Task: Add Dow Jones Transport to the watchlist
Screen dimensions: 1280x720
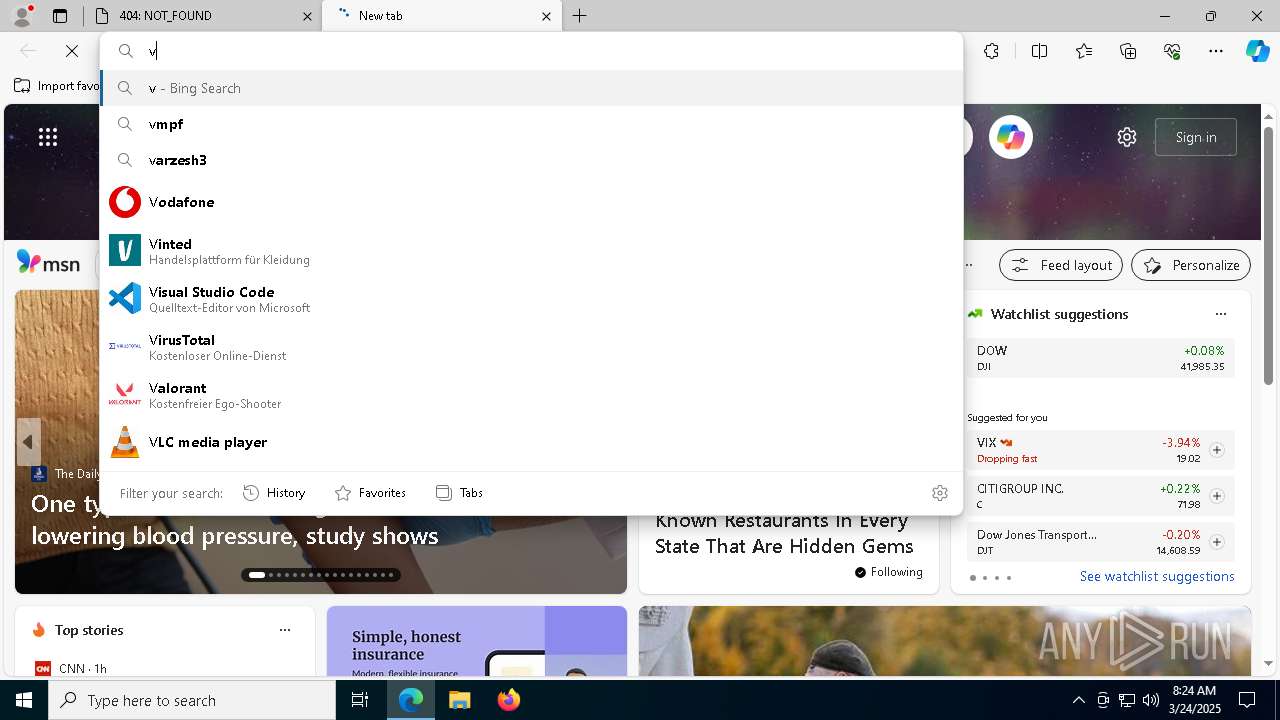Action: pyautogui.click(x=1217, y=542)
